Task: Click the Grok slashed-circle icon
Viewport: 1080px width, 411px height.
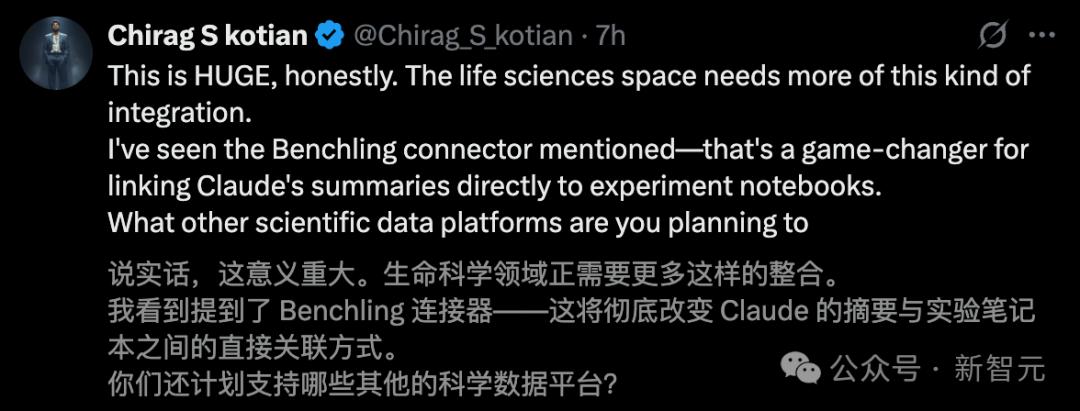Action: [x=992, y=36]
